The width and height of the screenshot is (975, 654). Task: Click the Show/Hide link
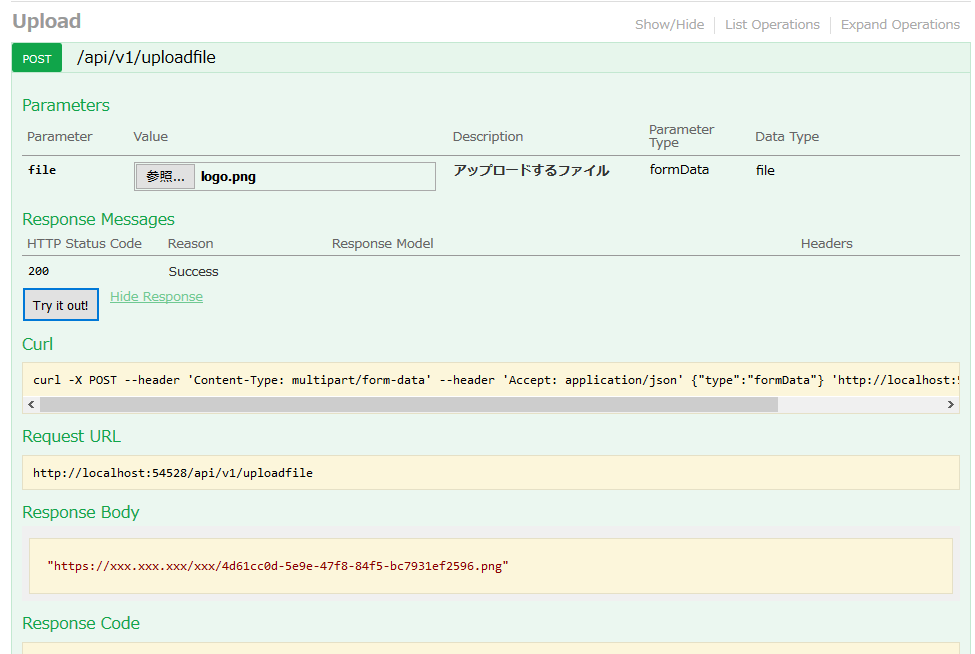point(669,25)
